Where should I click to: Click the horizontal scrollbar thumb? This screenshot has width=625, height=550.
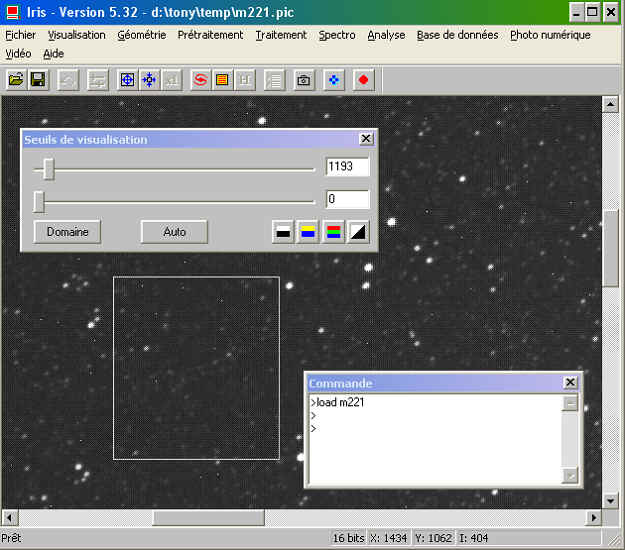[208, 518]
